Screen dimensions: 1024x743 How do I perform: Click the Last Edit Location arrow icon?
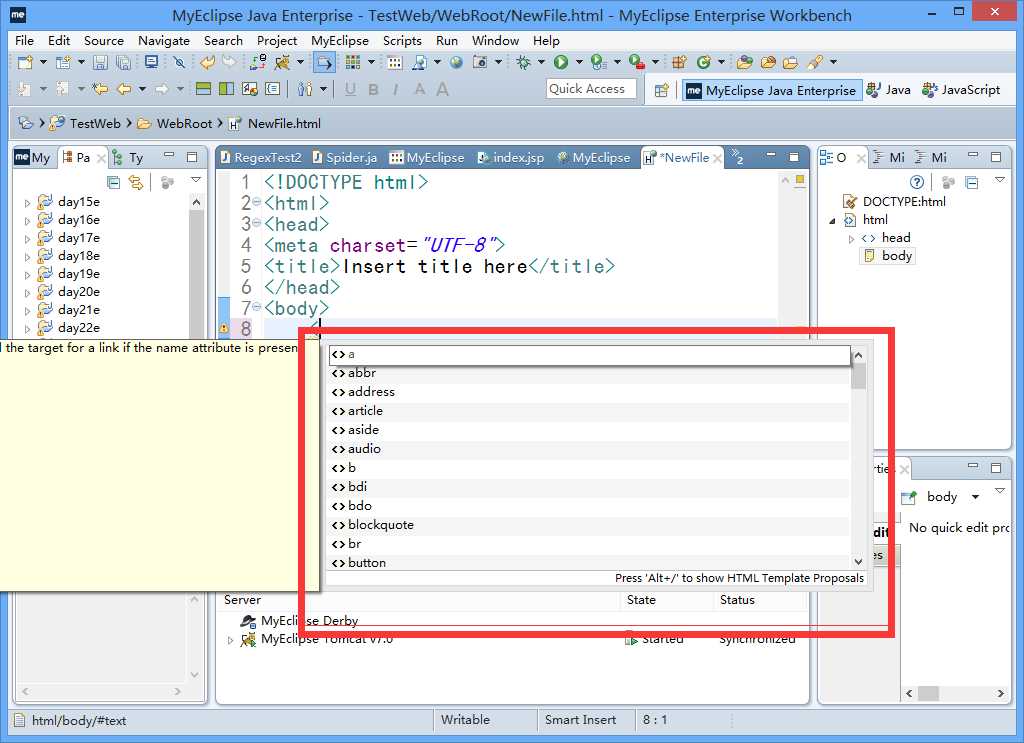pyautogui.click(x=100, y=89)
